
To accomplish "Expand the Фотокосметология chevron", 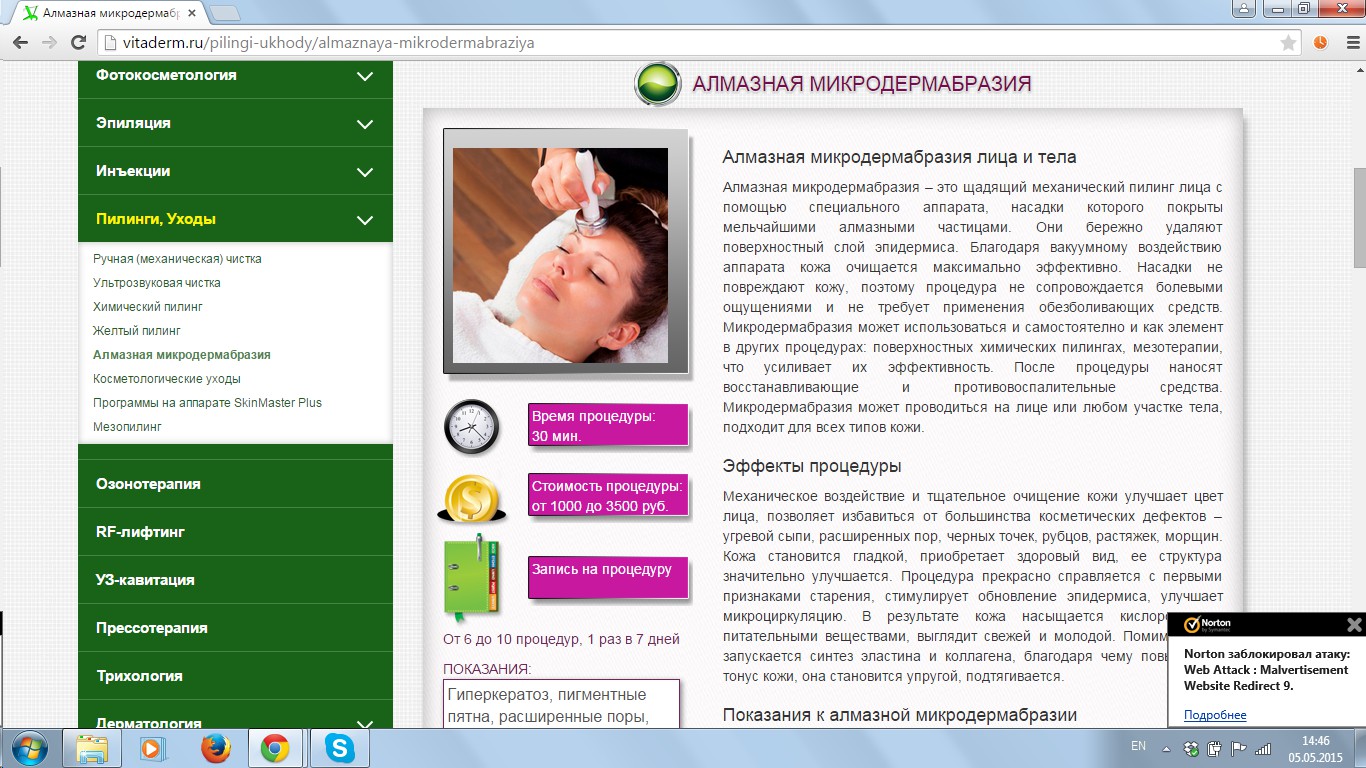I will pos(365,76).
